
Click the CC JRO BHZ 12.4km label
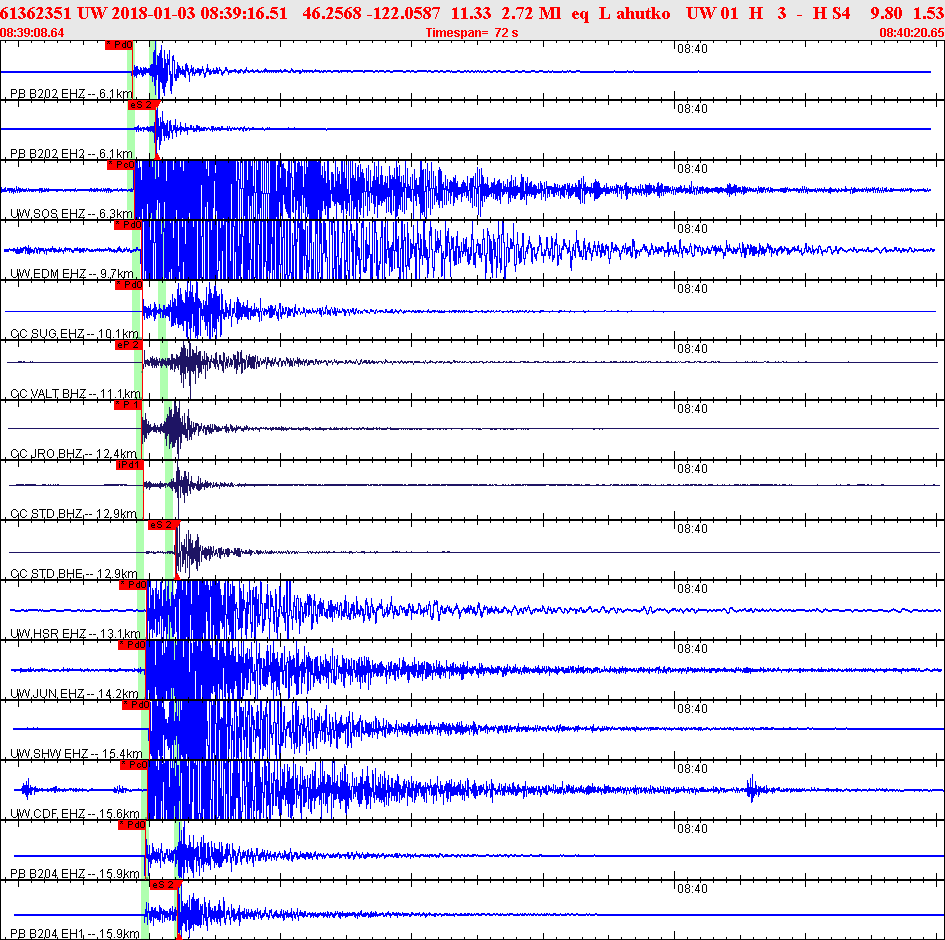click(73, 454)
